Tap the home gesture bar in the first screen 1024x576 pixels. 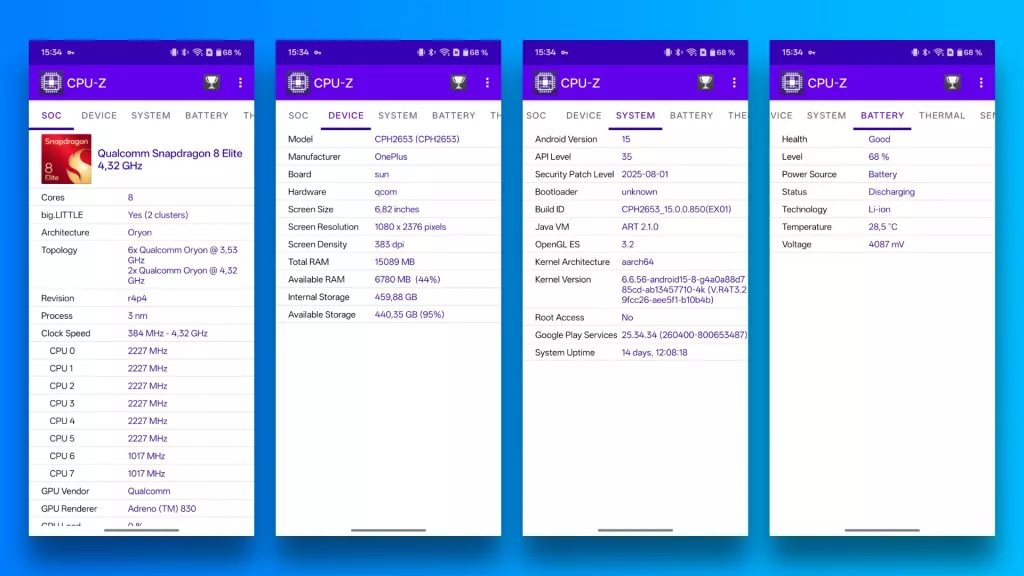141,530
